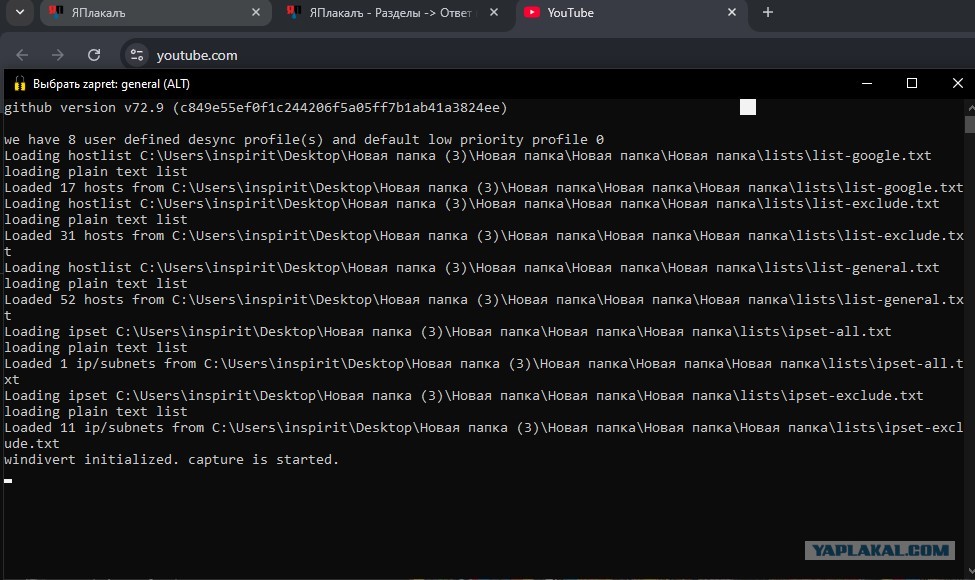975x580 pixels.
Task: Click the Loading hostlist list-google.txt line
Action: tap(468, 155)
